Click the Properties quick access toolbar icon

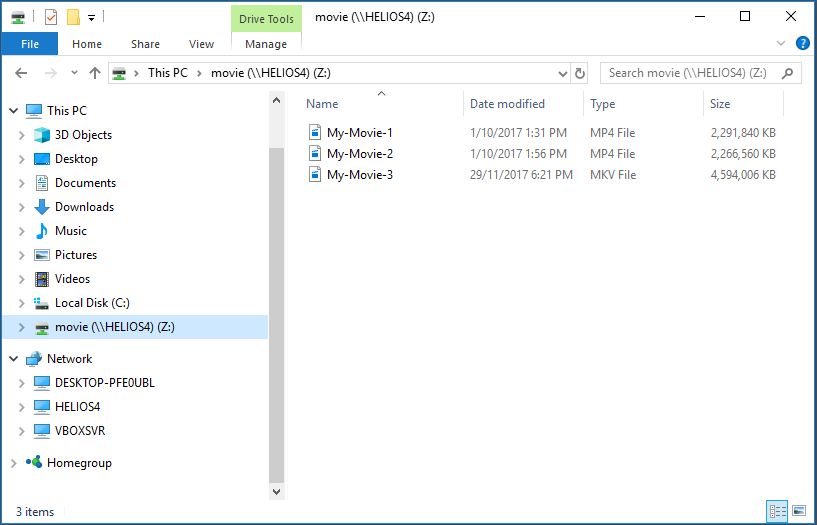click(51, 17)
